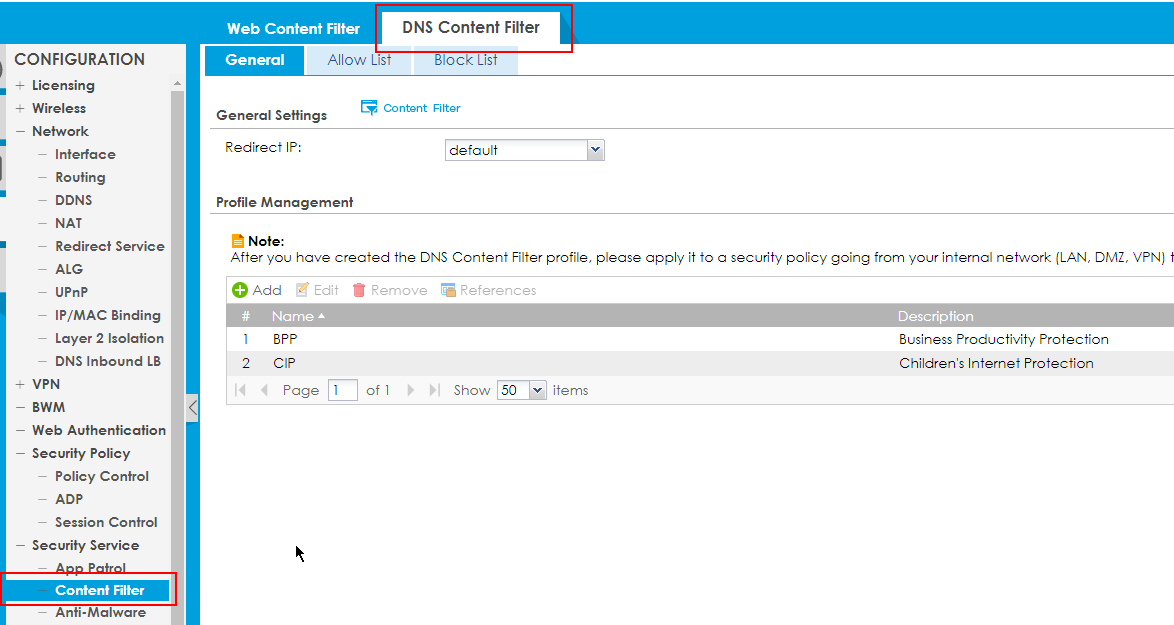Select the Web Content Filter tab
The height and width of the screenshot is (625, 1174).
pyautogui.click(x=293, y=28)
